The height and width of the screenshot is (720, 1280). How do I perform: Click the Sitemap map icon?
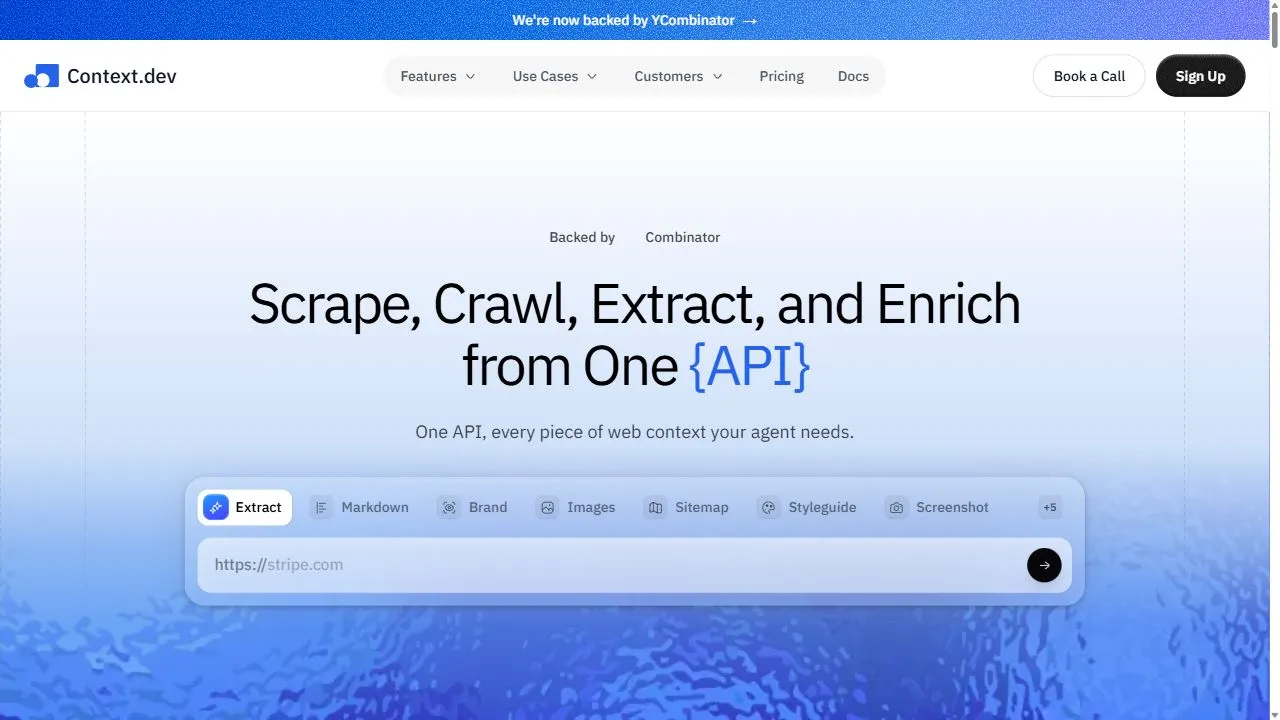[x=655, y=507]
